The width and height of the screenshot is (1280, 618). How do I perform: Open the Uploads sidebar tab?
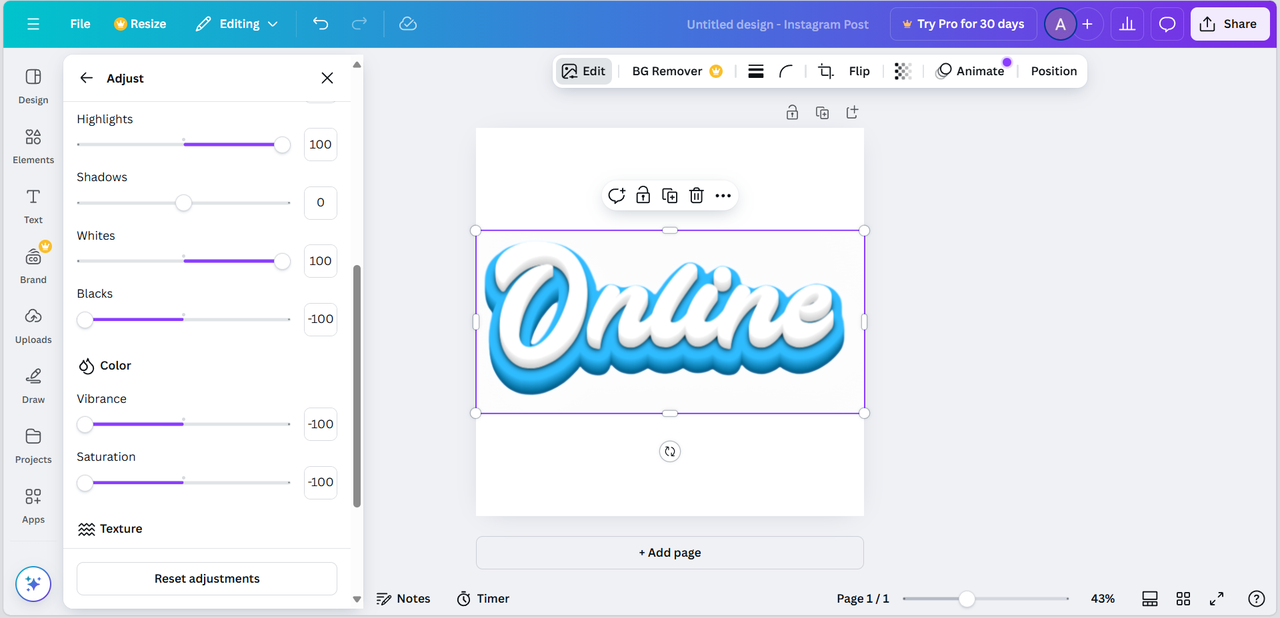click(x=33, y=326)
